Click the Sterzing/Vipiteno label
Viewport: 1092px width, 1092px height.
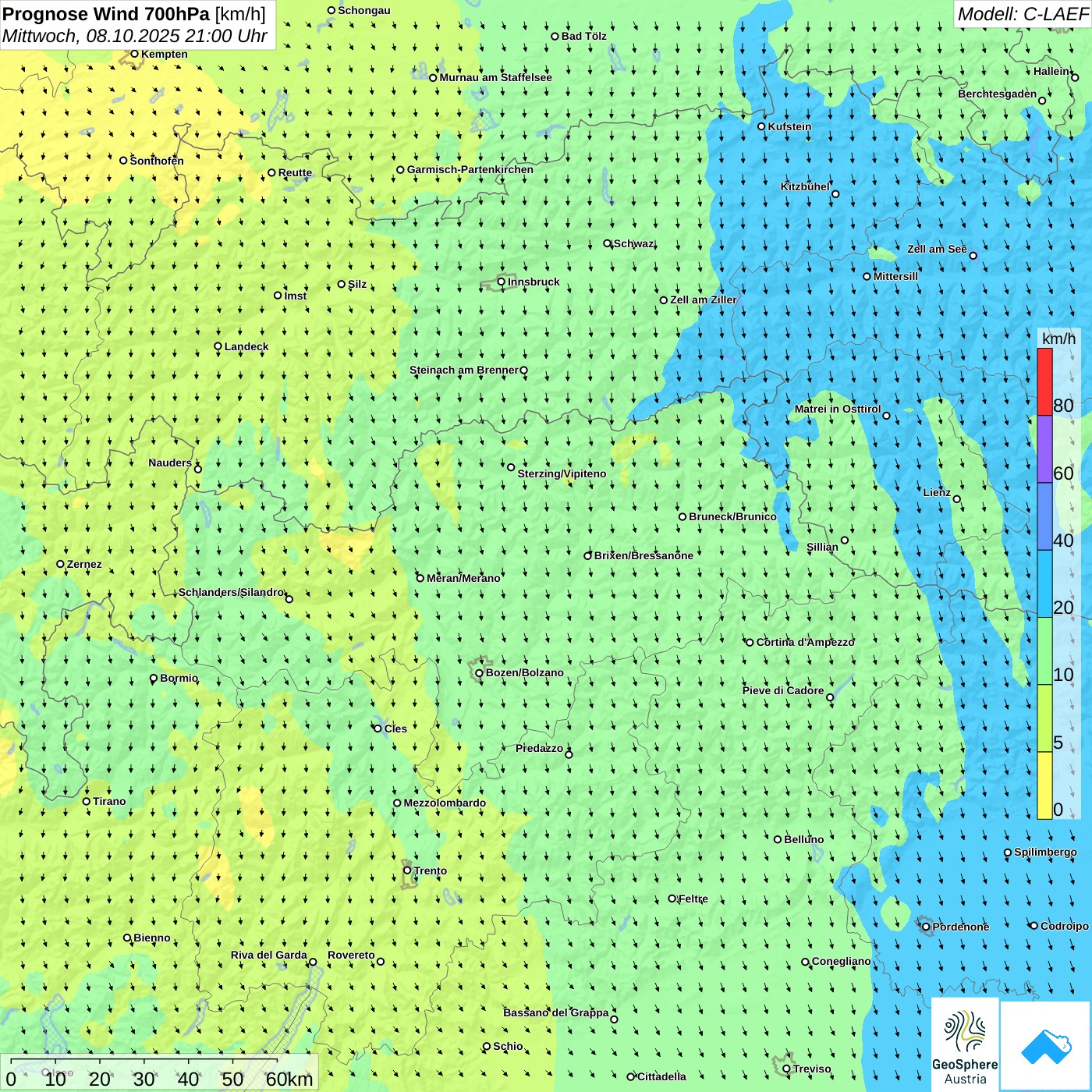pos(562,473)
